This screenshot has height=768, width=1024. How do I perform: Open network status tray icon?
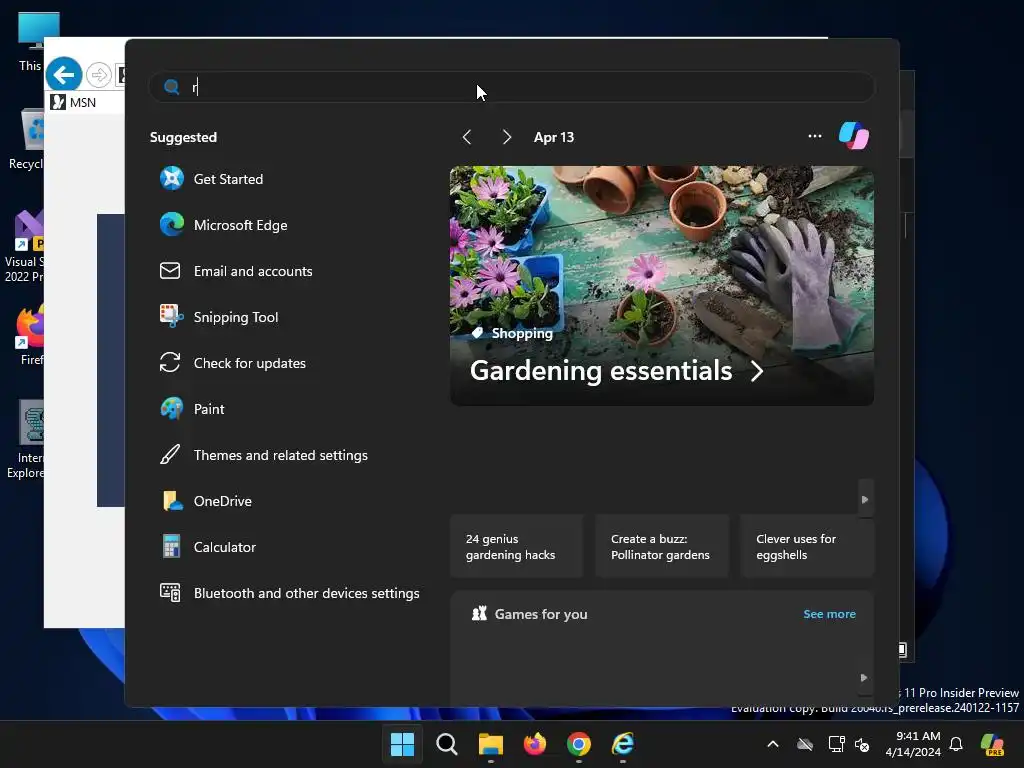pyautogui.click(x=836, y=744)
